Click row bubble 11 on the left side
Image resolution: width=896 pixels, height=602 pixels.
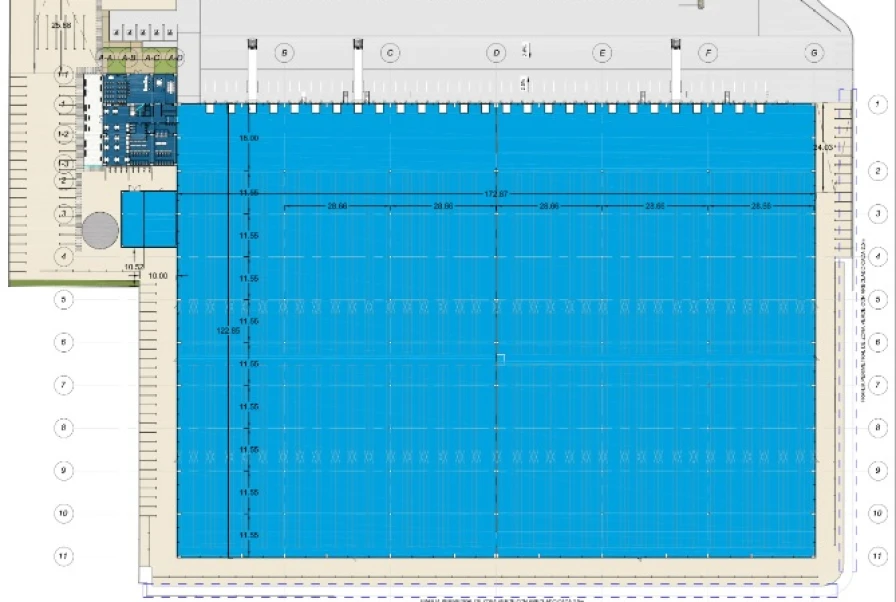tap(62, 555)
